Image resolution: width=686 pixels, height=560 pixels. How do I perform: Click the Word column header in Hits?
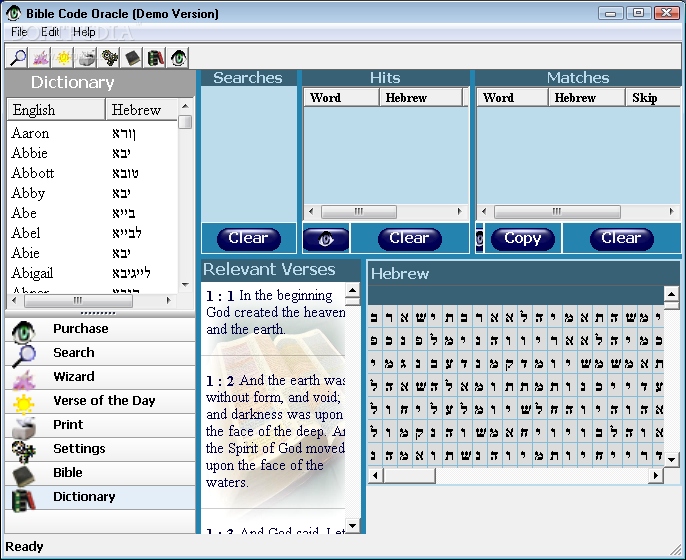[341, 98]
